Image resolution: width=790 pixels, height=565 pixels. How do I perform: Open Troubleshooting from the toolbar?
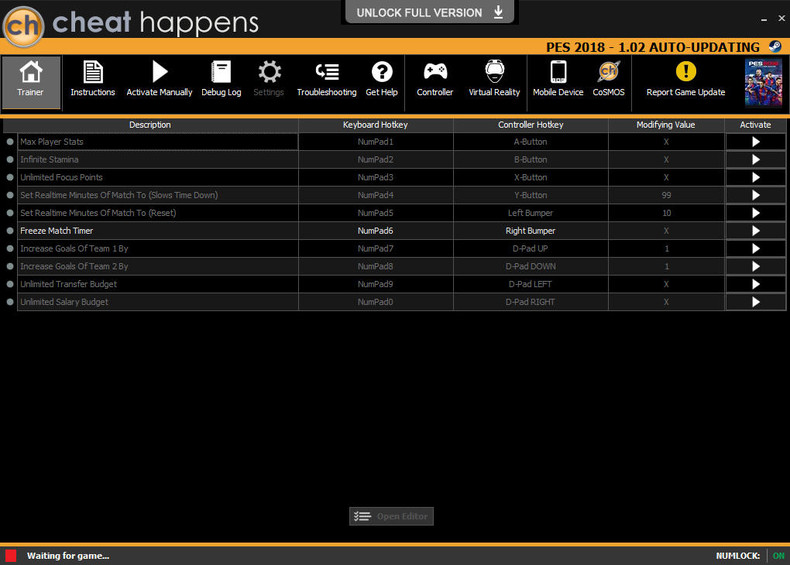point(326,79)
